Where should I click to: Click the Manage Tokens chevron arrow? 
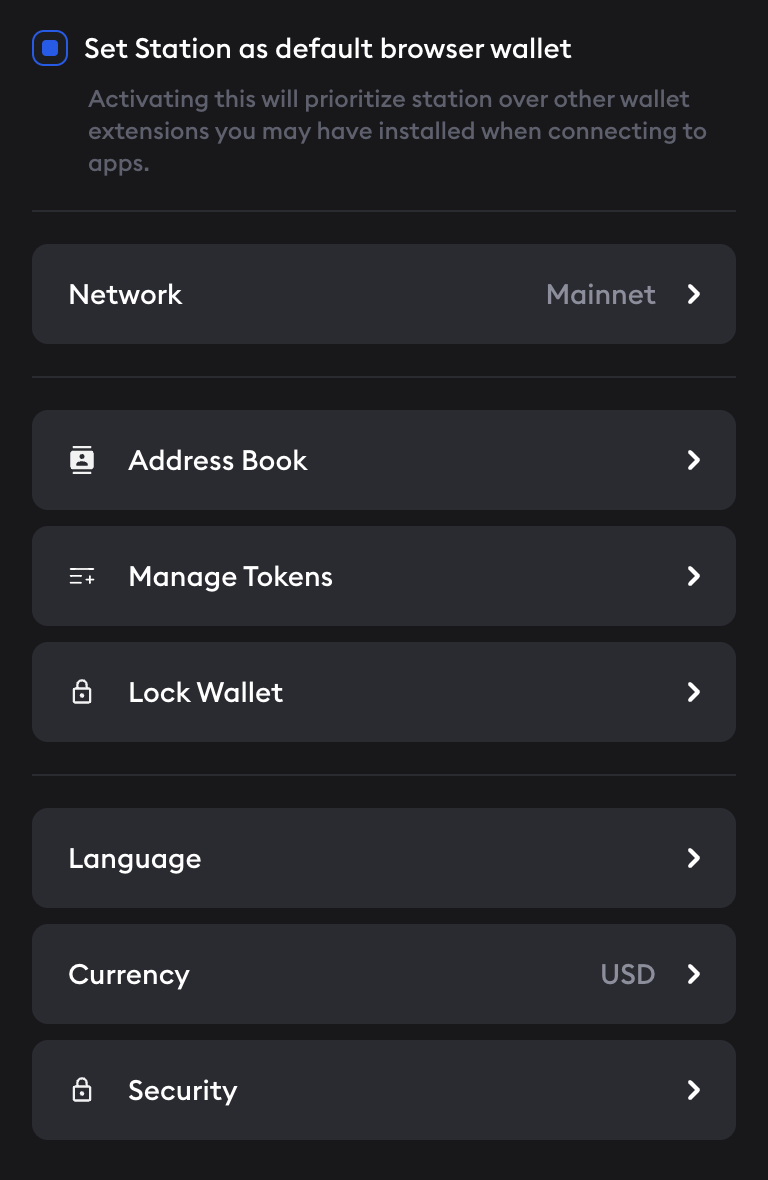694,576
